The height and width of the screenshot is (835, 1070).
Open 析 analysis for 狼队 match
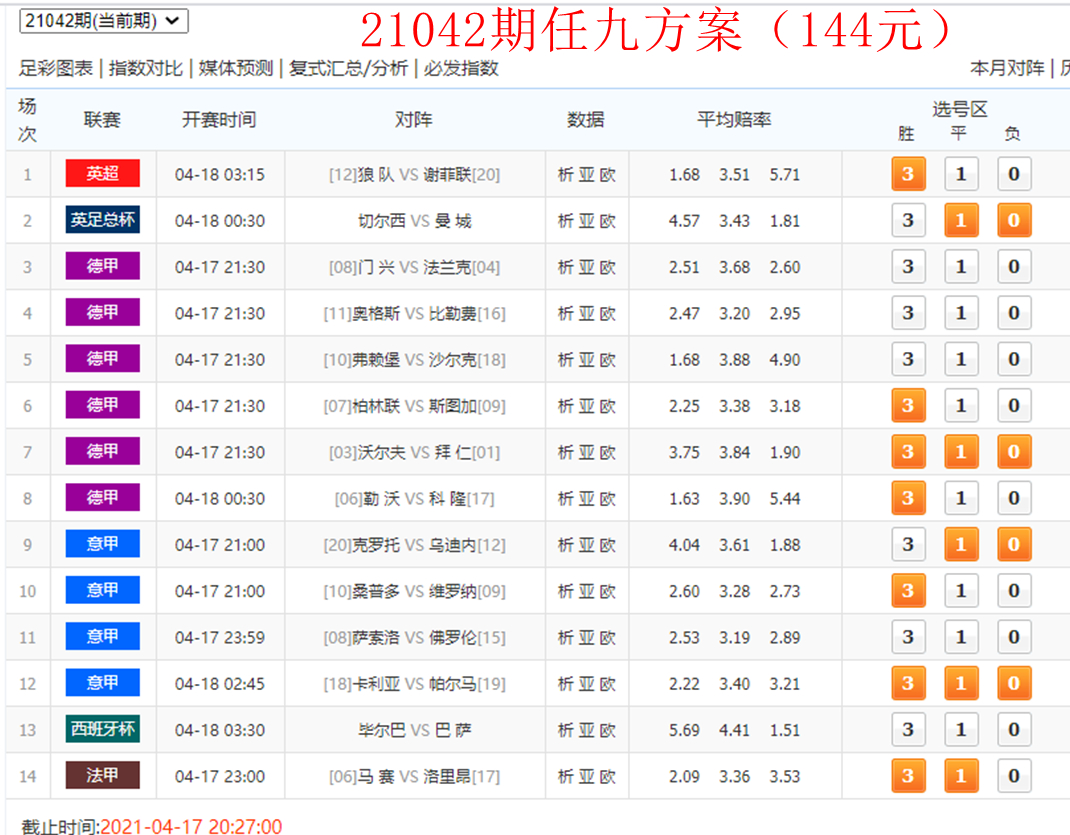(x=566, y=175)
